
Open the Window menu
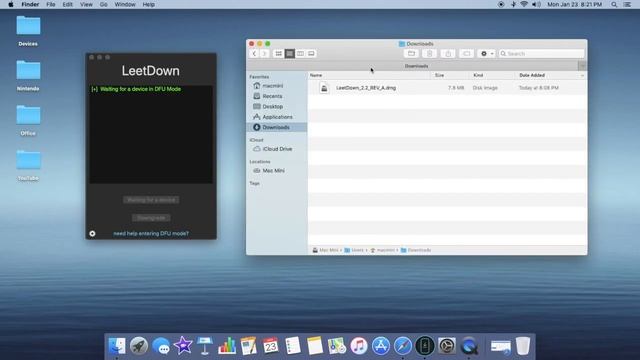tap(125, 4)
